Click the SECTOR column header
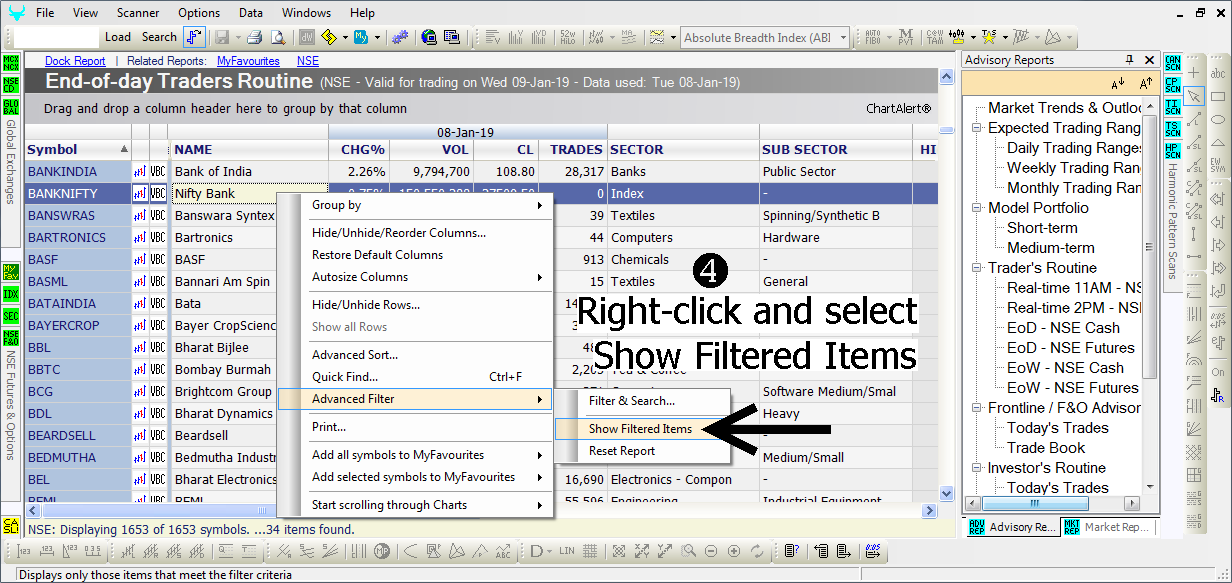Image resolution: width=1232 pixels, height=583 pixels. pyautogui.click(x=683, y=150)
